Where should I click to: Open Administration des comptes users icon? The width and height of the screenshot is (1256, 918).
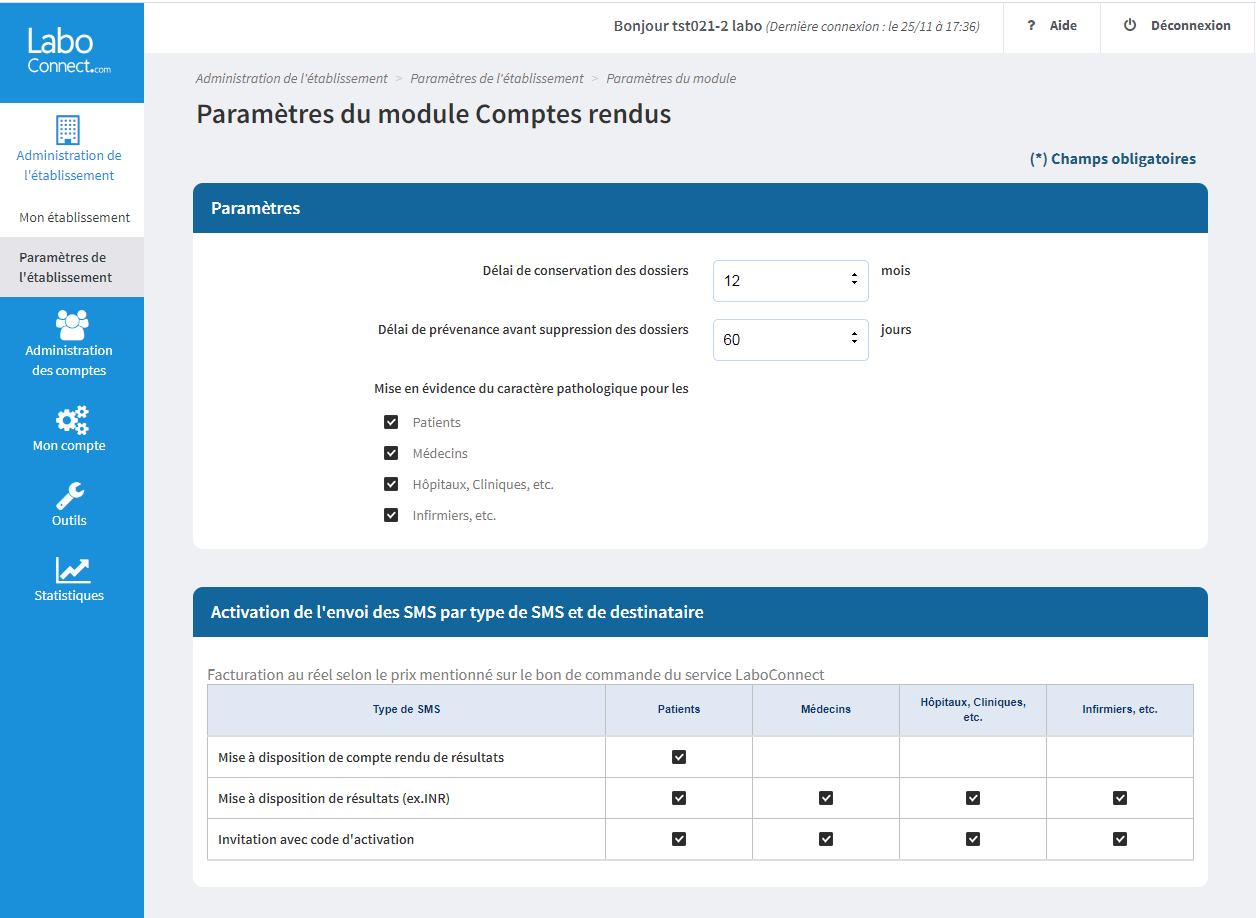coord(72,324)
